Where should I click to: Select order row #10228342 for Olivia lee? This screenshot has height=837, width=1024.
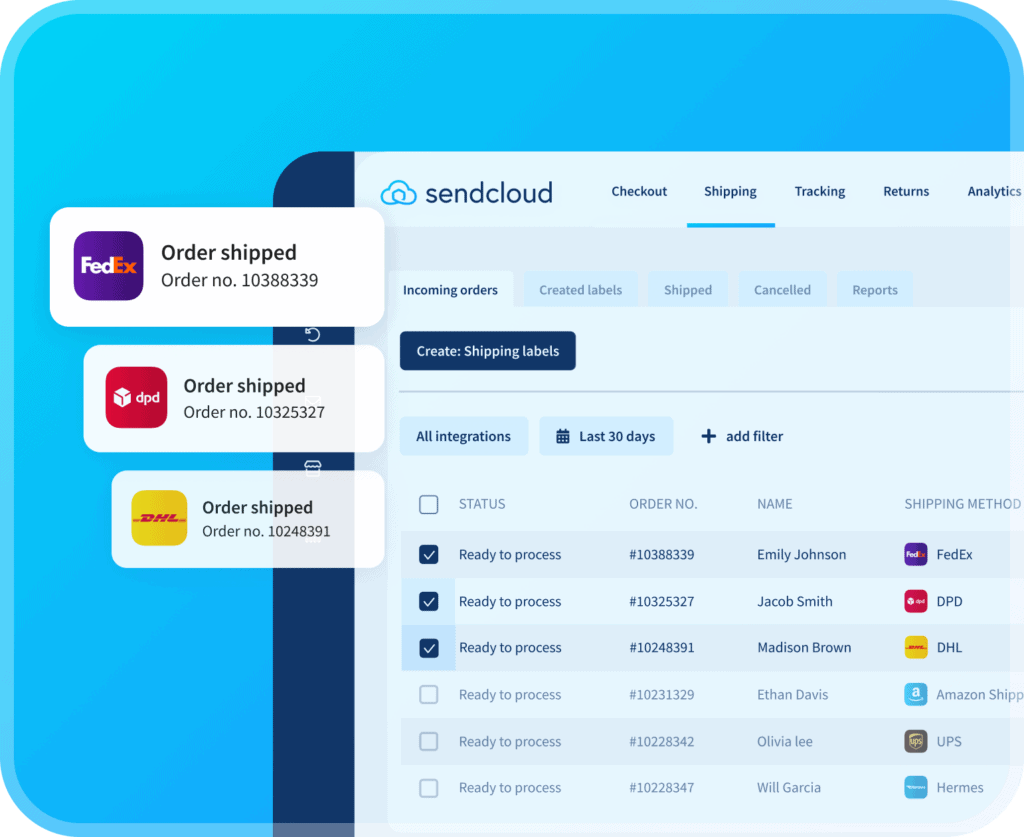[428, 741]
